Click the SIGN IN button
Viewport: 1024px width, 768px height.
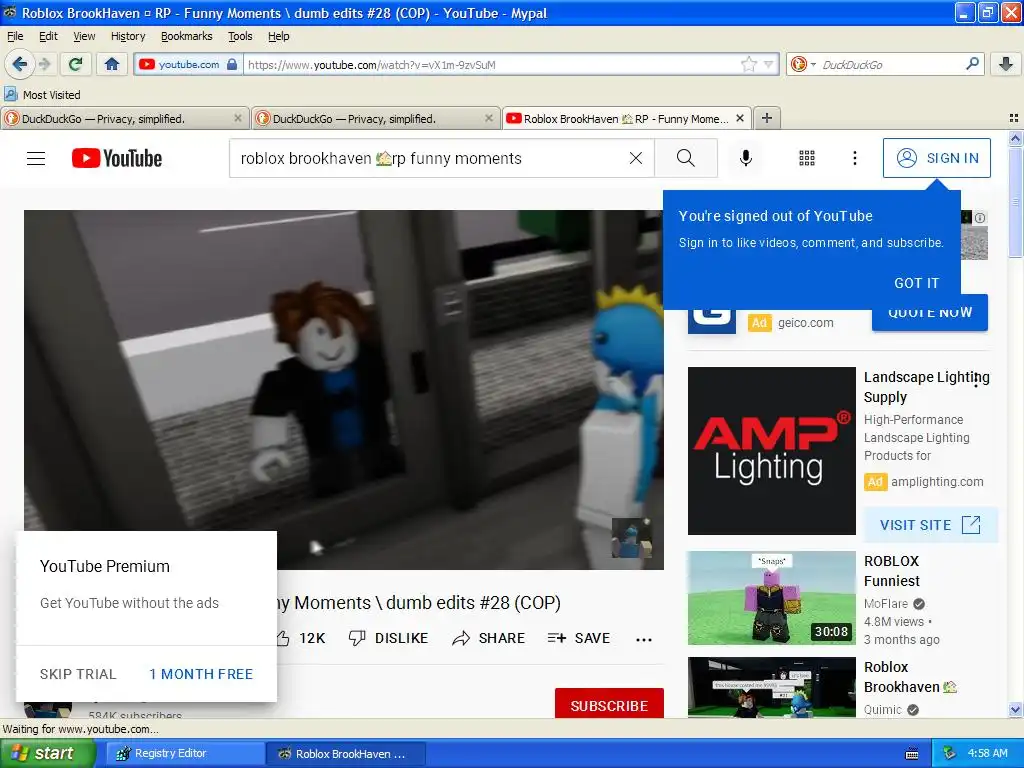click(936, 158)
